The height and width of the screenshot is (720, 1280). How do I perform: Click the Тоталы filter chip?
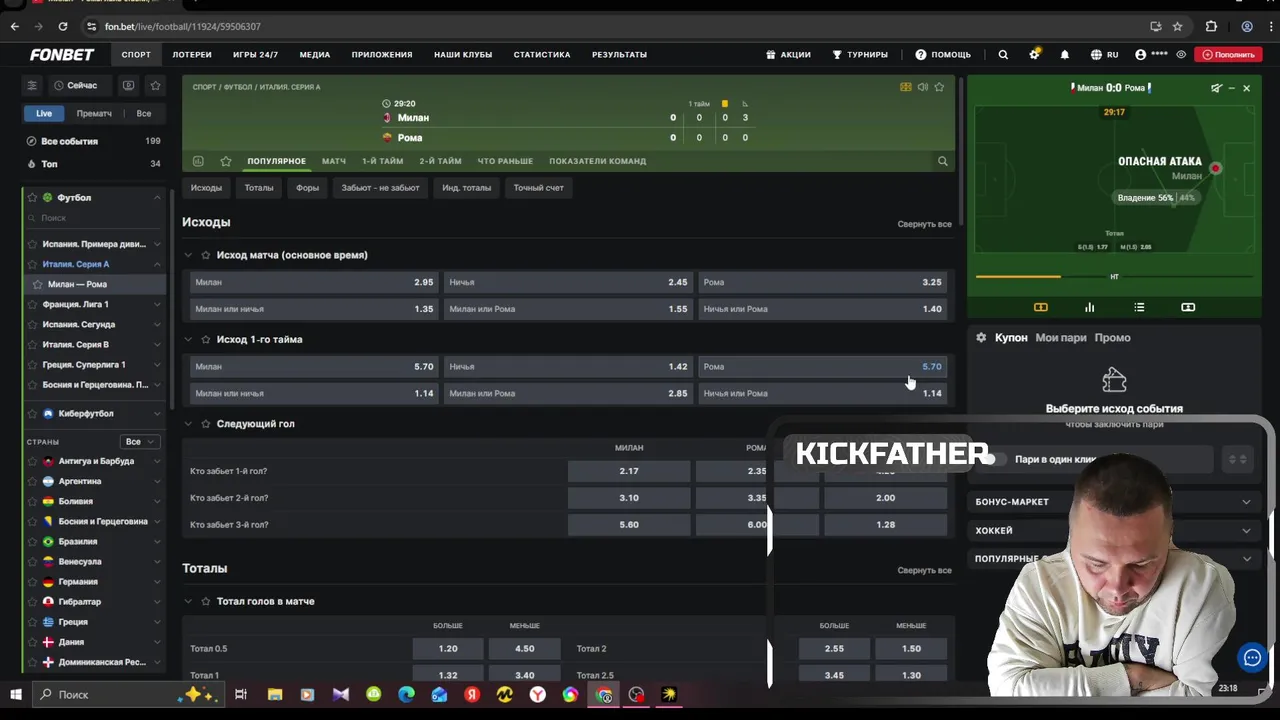(259, 188)
